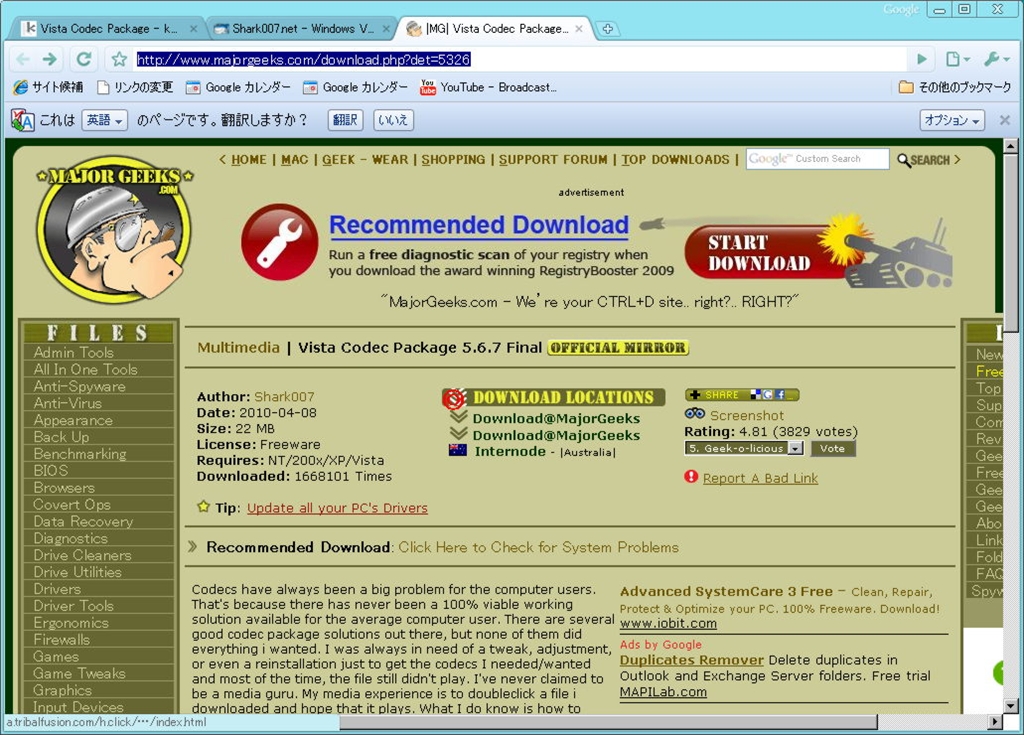
Task: Click the Major Geeks logo
Action: 114,228
